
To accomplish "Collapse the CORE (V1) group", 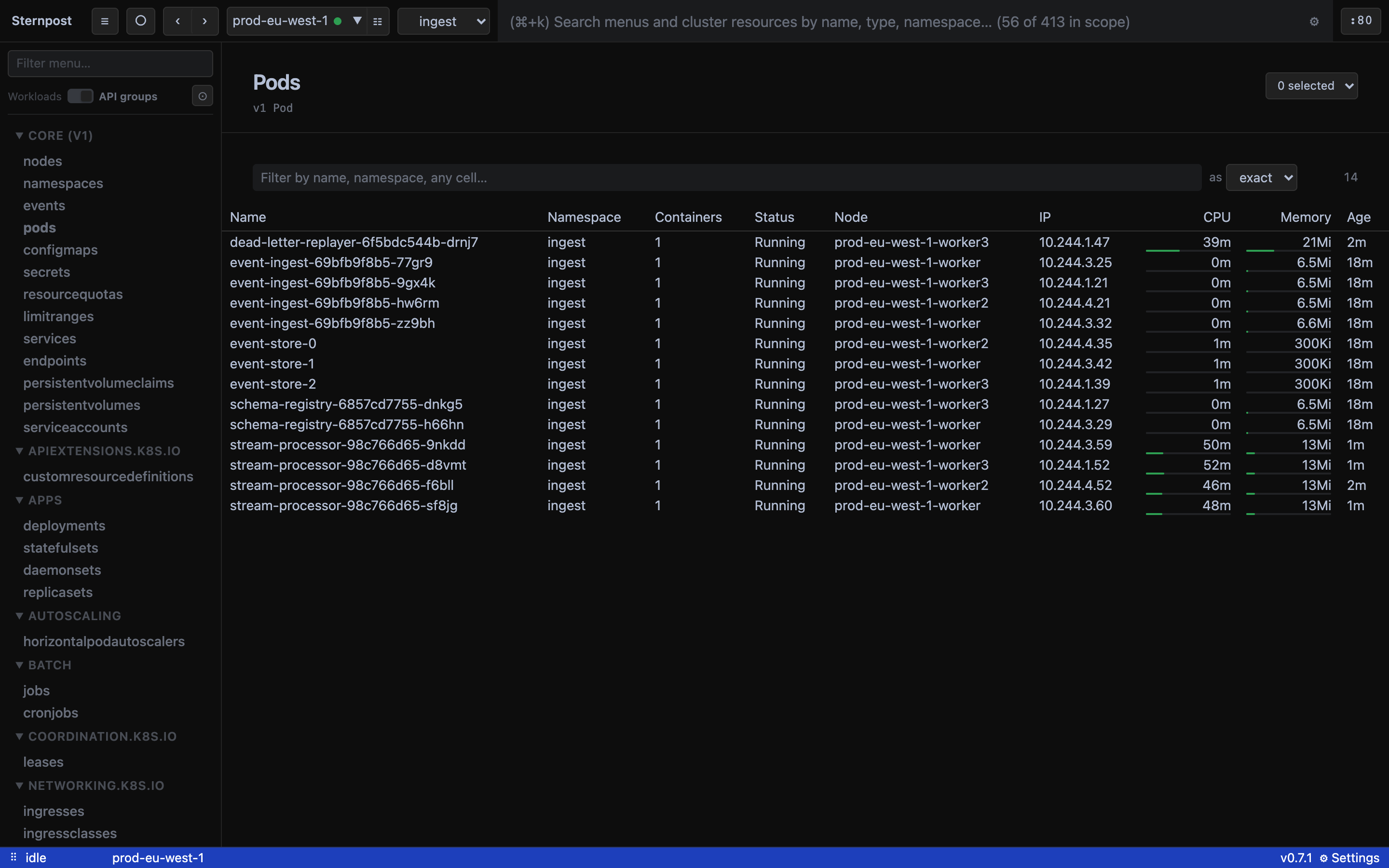I will (54, 136).
